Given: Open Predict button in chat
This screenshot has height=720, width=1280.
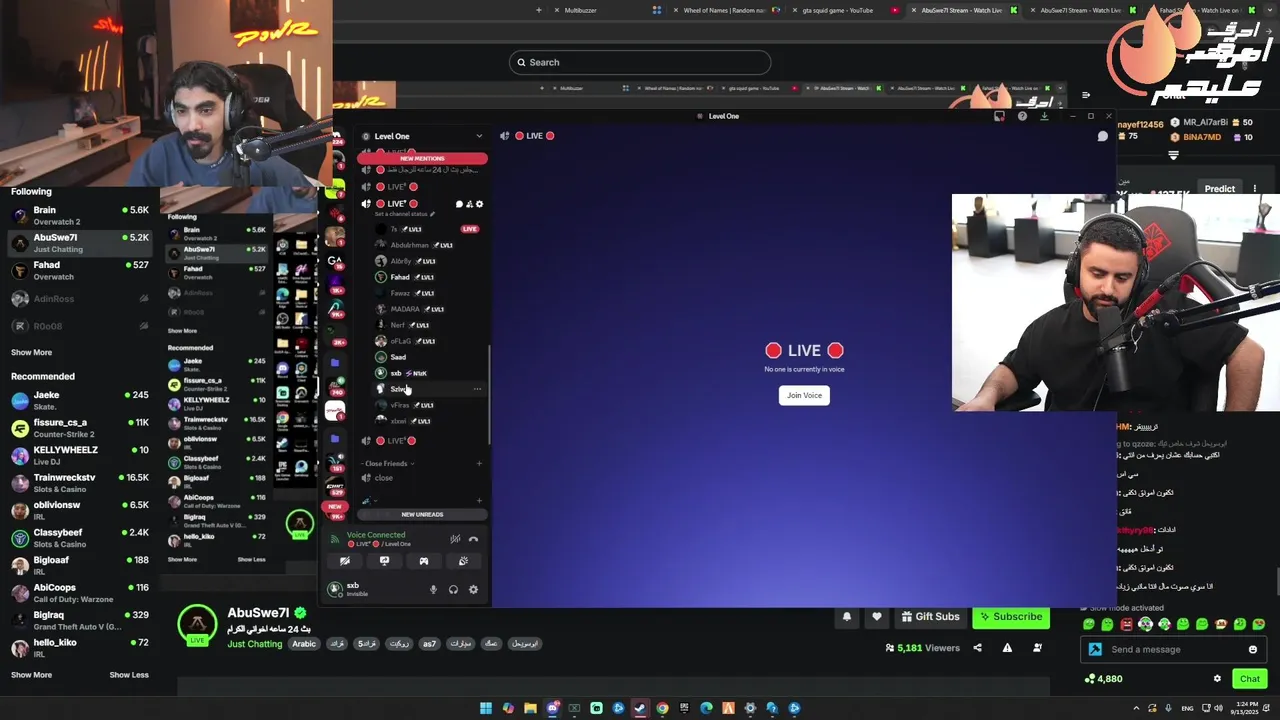Looking at the screenshot, I should 1220,188.
